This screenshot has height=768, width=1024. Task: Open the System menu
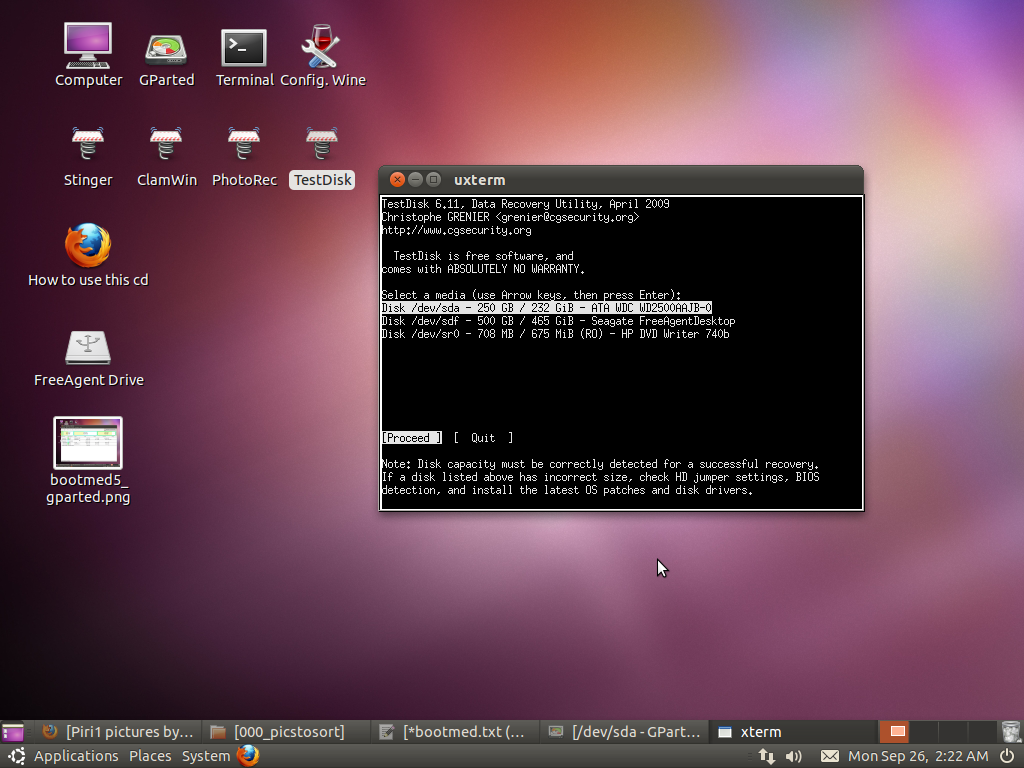tap(206, 756)
